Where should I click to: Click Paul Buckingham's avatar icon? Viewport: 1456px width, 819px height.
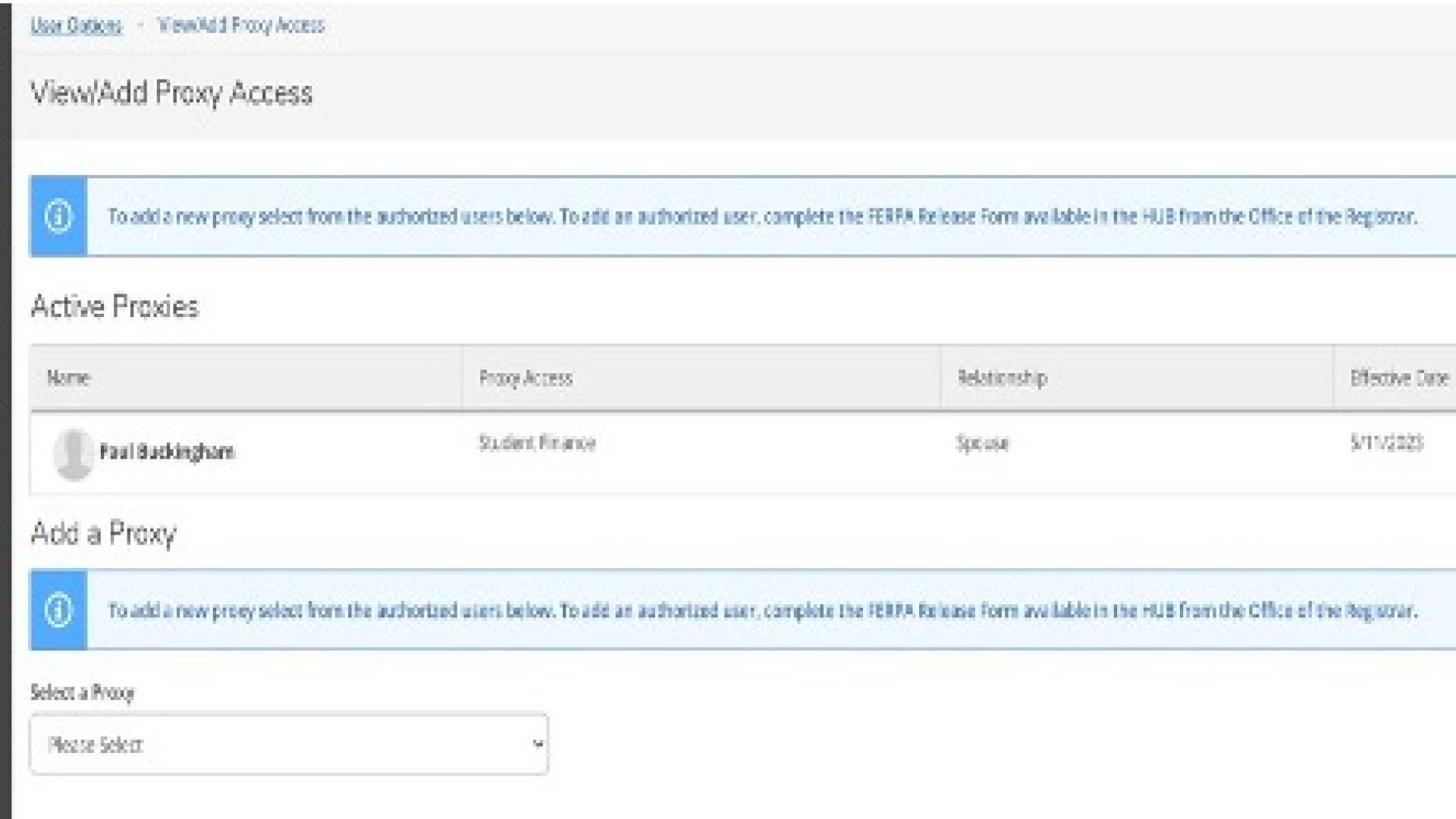tap(74, 453)
